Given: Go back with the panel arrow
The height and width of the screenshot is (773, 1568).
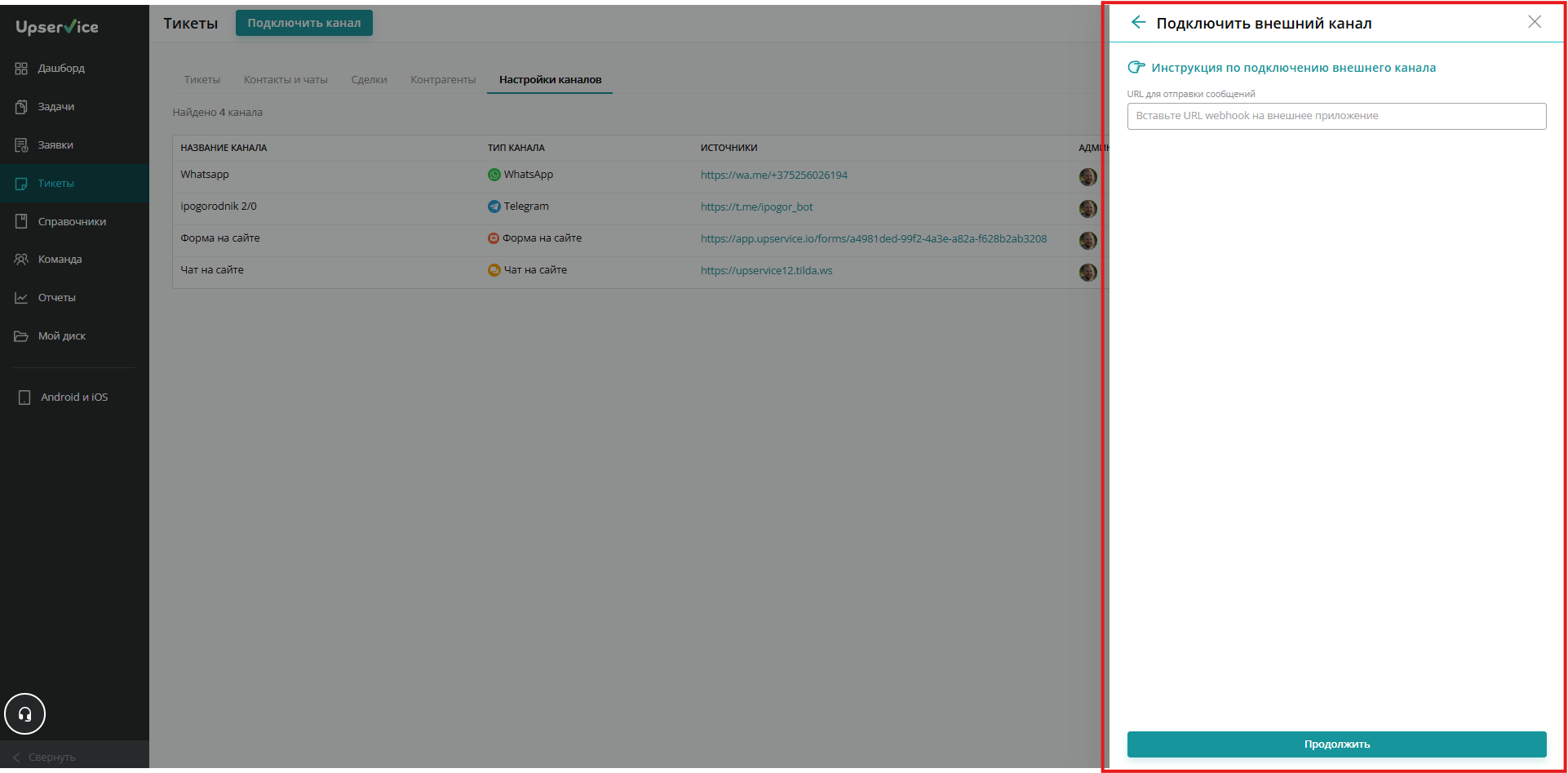Looking at the screenshot, I should click(1138, 23).
